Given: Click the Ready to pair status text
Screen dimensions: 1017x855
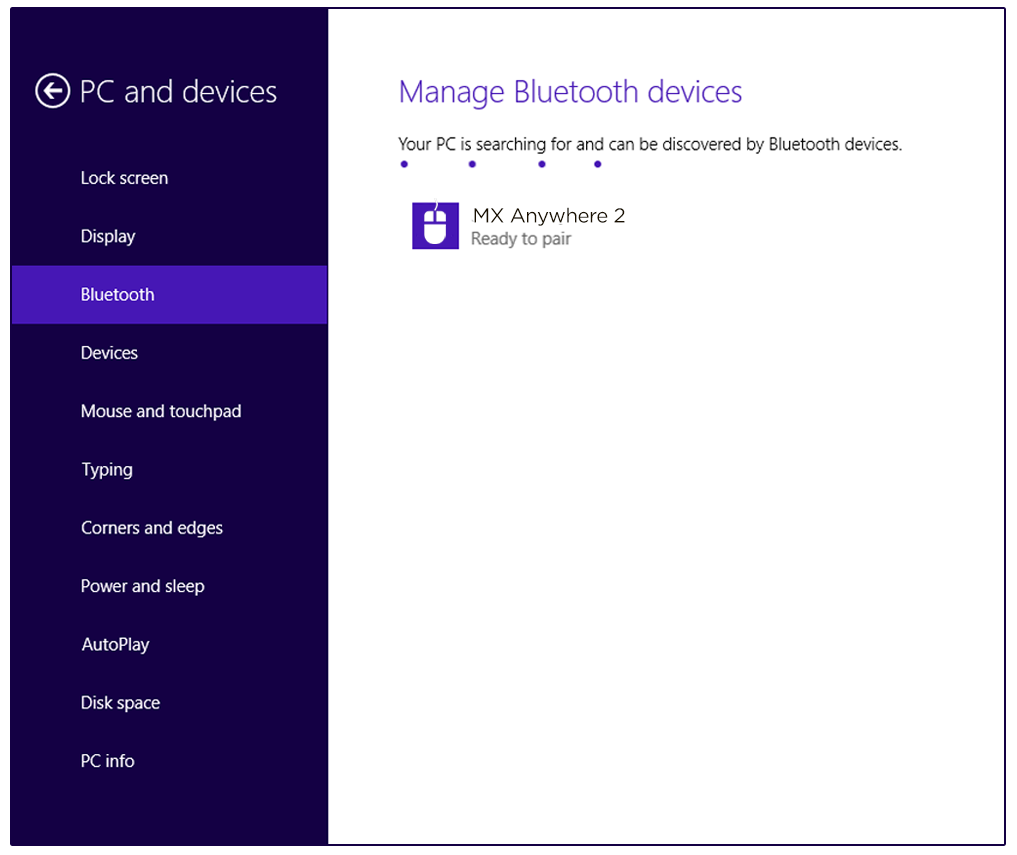Looking at the screenshot, I should pos(521,239).
